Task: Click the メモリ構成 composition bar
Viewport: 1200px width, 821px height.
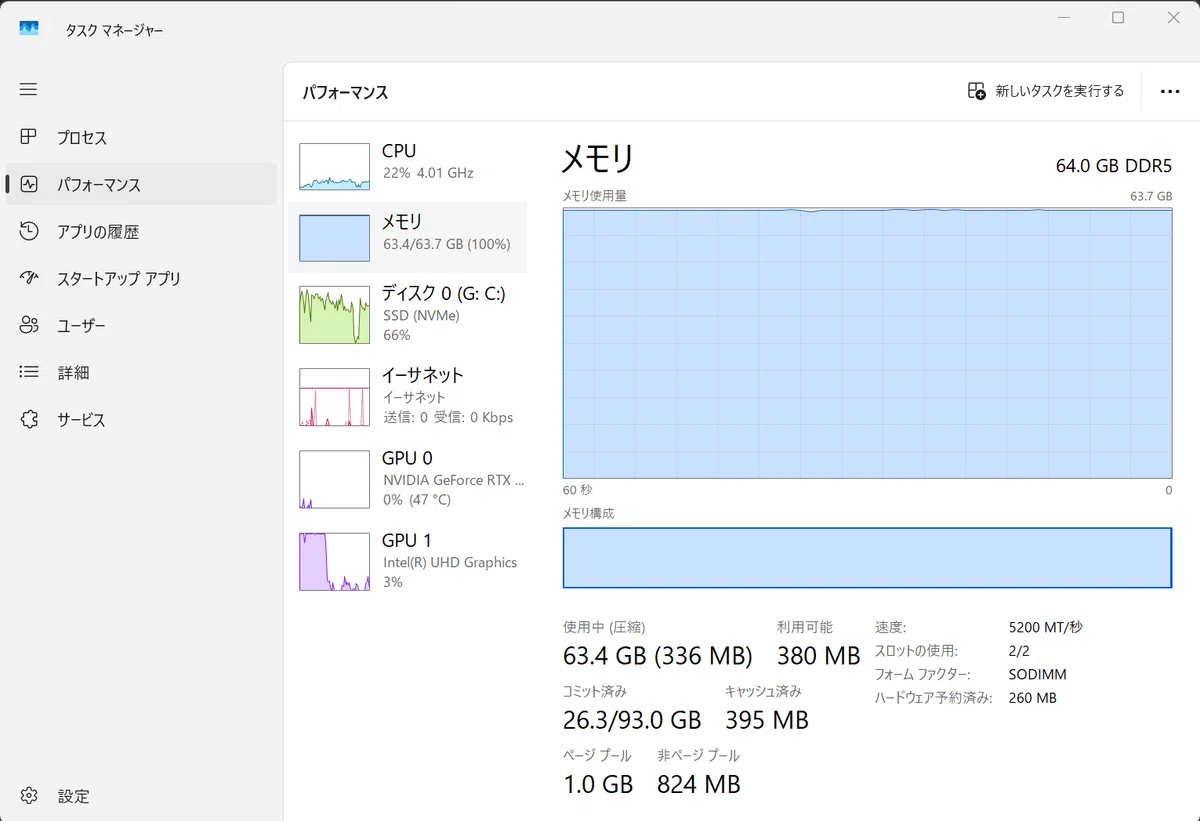Action: [x=867, y=558]
